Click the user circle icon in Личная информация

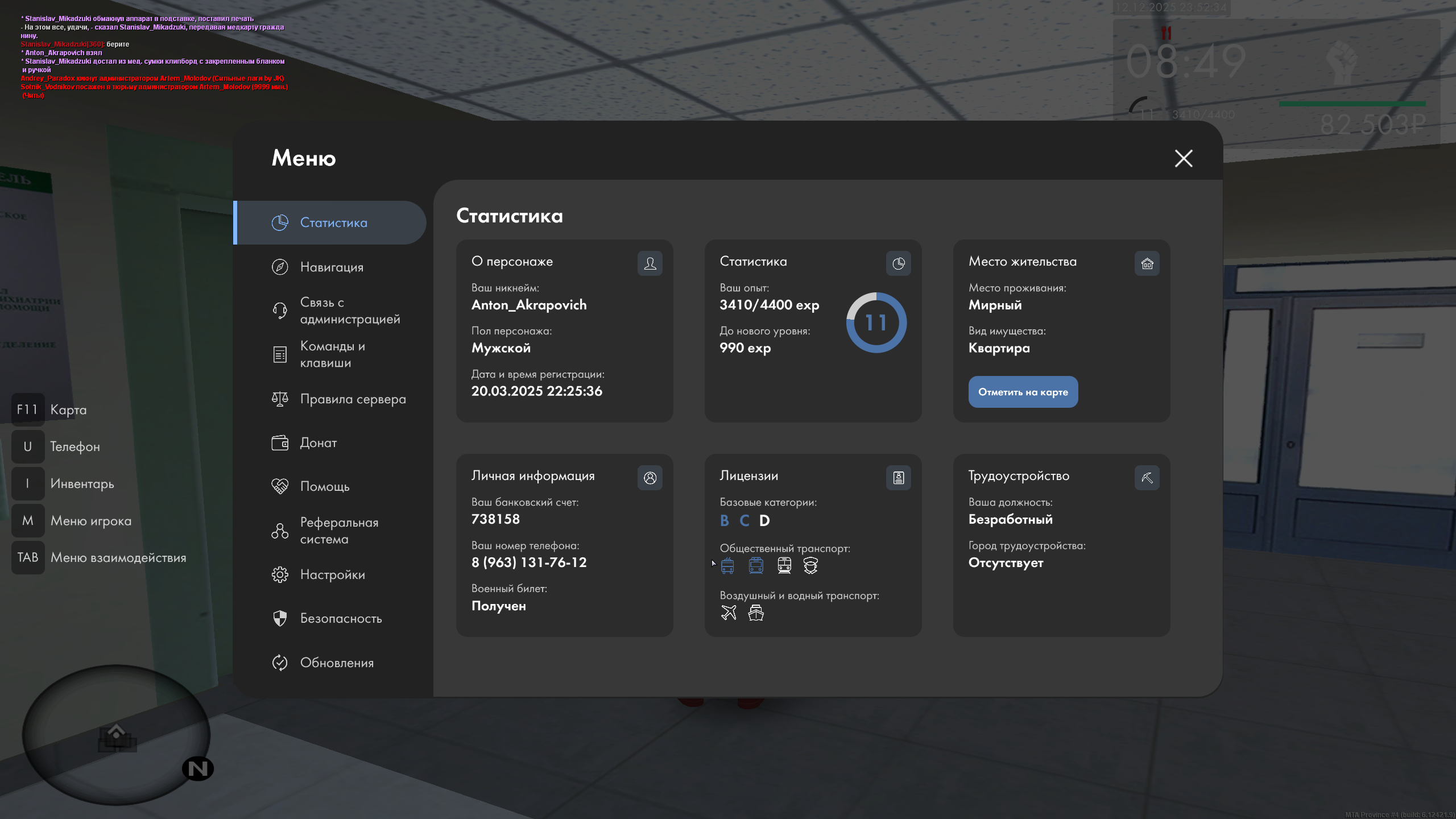coord(650,478)
